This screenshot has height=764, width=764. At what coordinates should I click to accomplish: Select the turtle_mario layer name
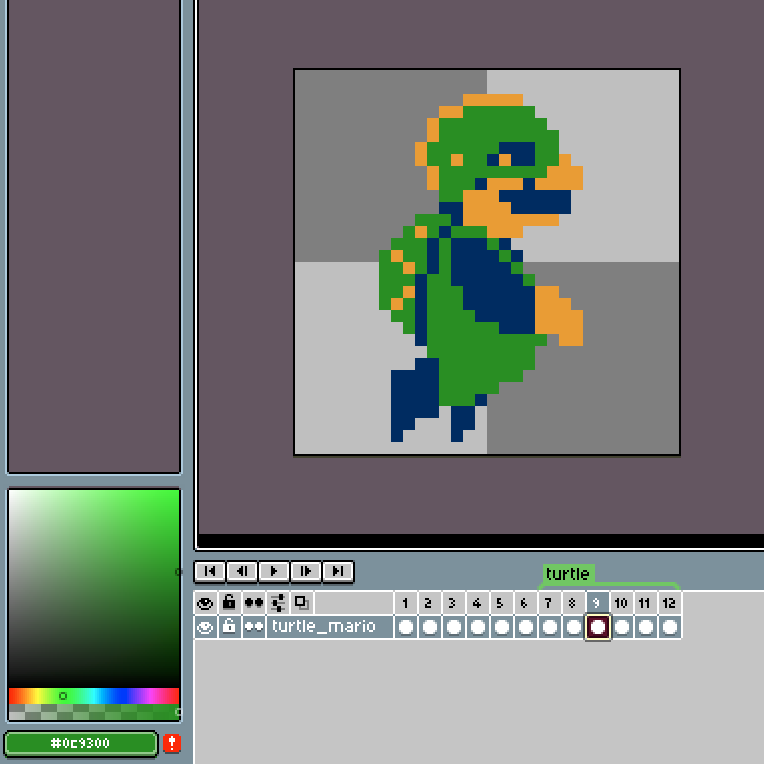click(x=329, y=627)
